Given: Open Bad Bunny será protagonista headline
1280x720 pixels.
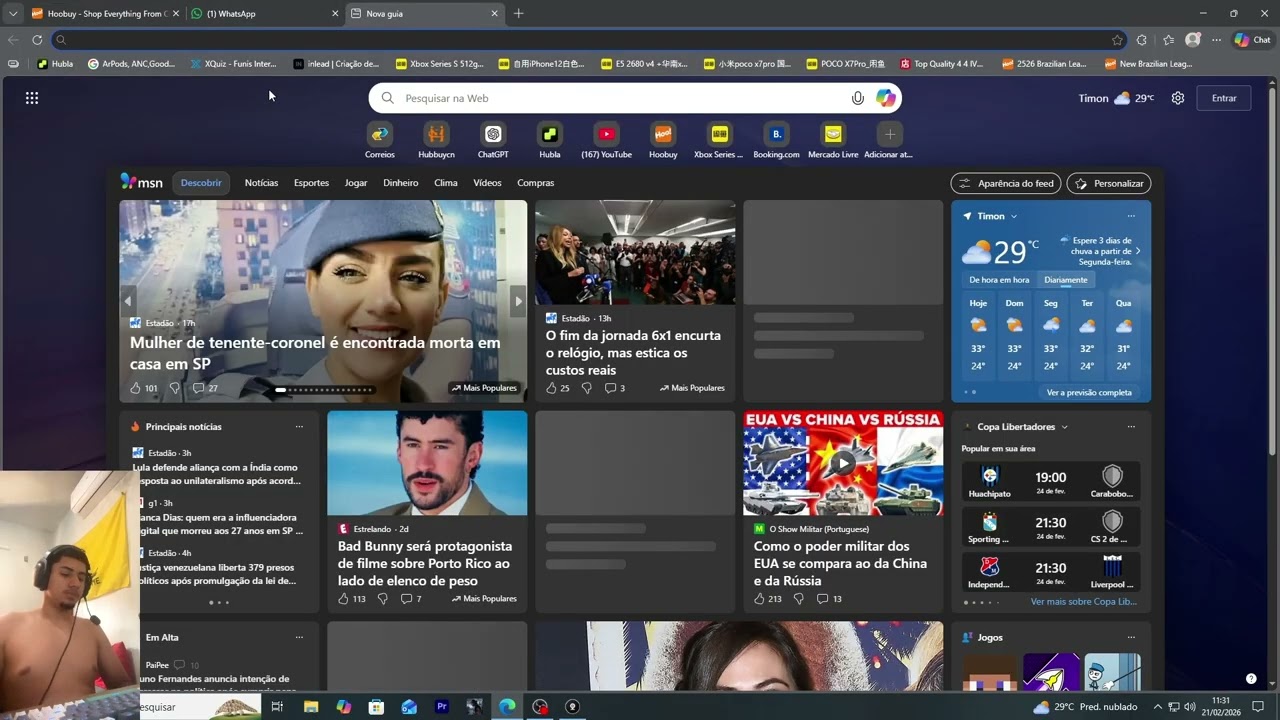Looking at the screenshot, I should click(x=425, y=563).
